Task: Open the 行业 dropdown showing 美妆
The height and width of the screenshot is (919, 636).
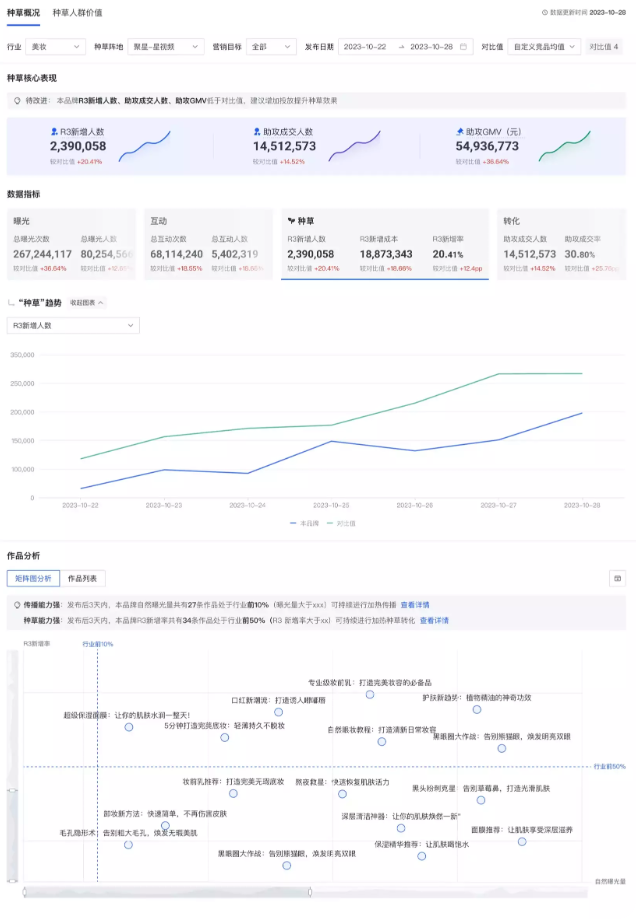Action: click(55, 47)
